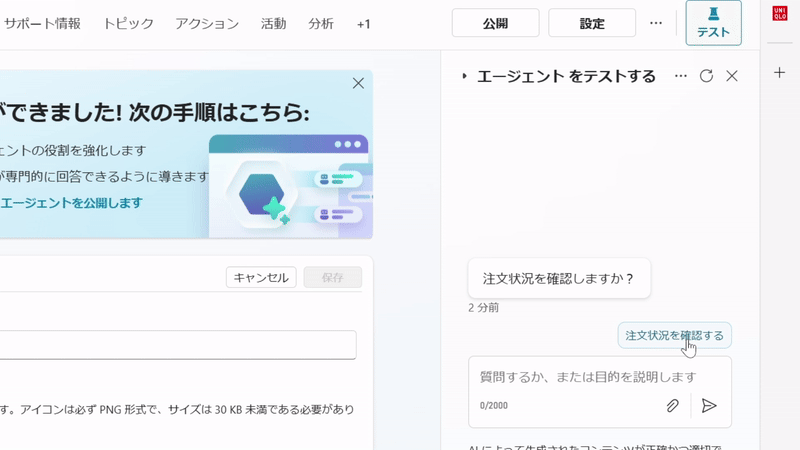Screen dimensions: 800x450
Task: Close the エージェント をテストする panel
Action: tap(732, 76)
